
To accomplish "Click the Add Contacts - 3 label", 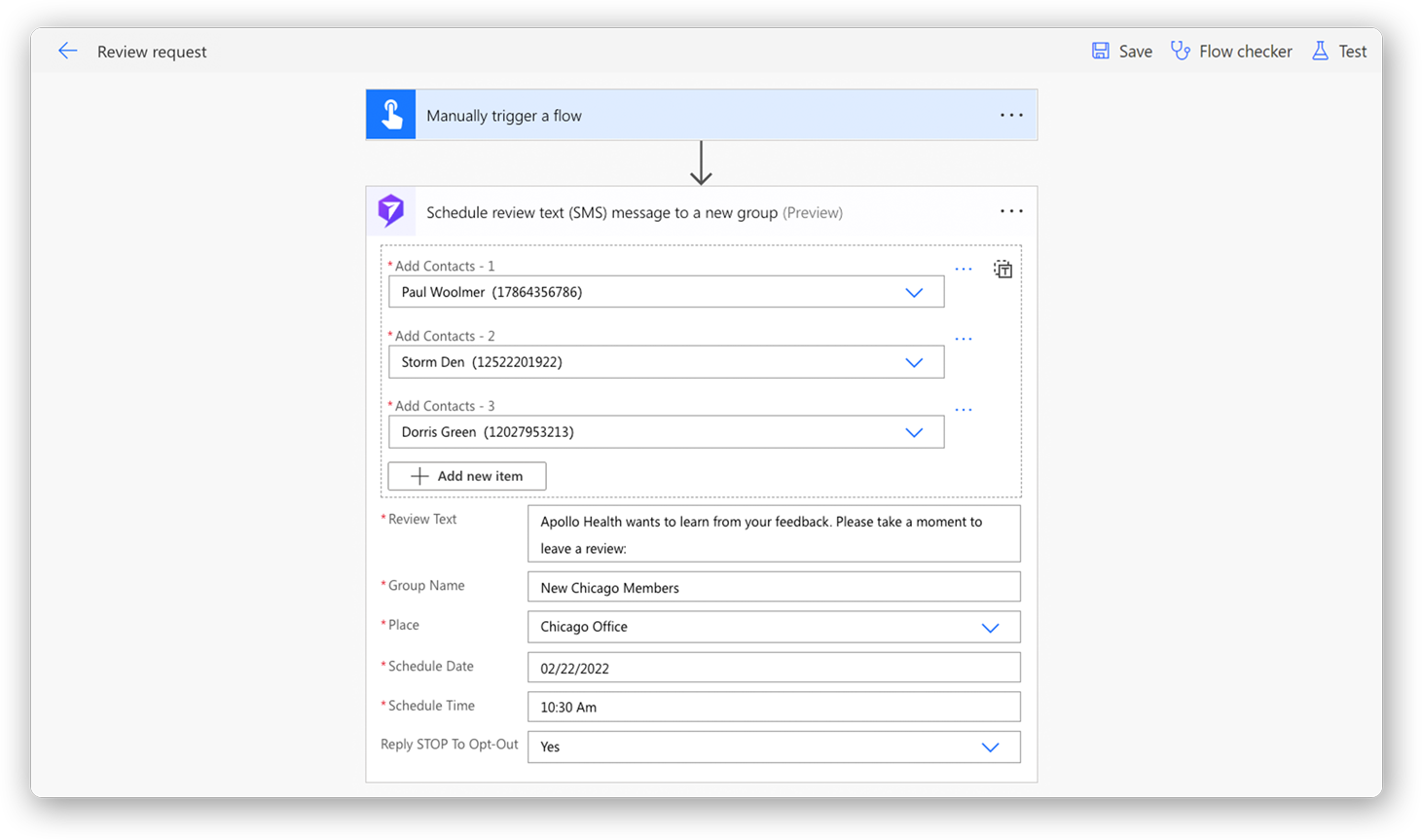I will pyautogui.click(x=444, y=406).
